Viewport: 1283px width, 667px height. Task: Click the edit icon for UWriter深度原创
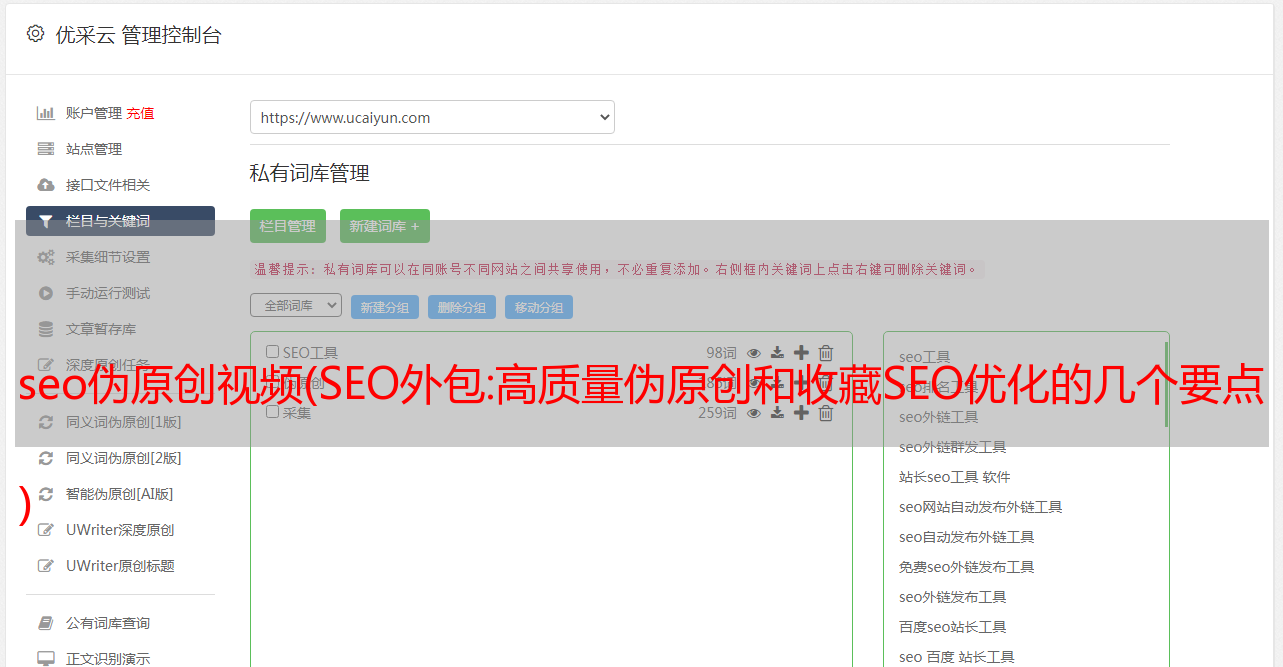click(46, 530)
